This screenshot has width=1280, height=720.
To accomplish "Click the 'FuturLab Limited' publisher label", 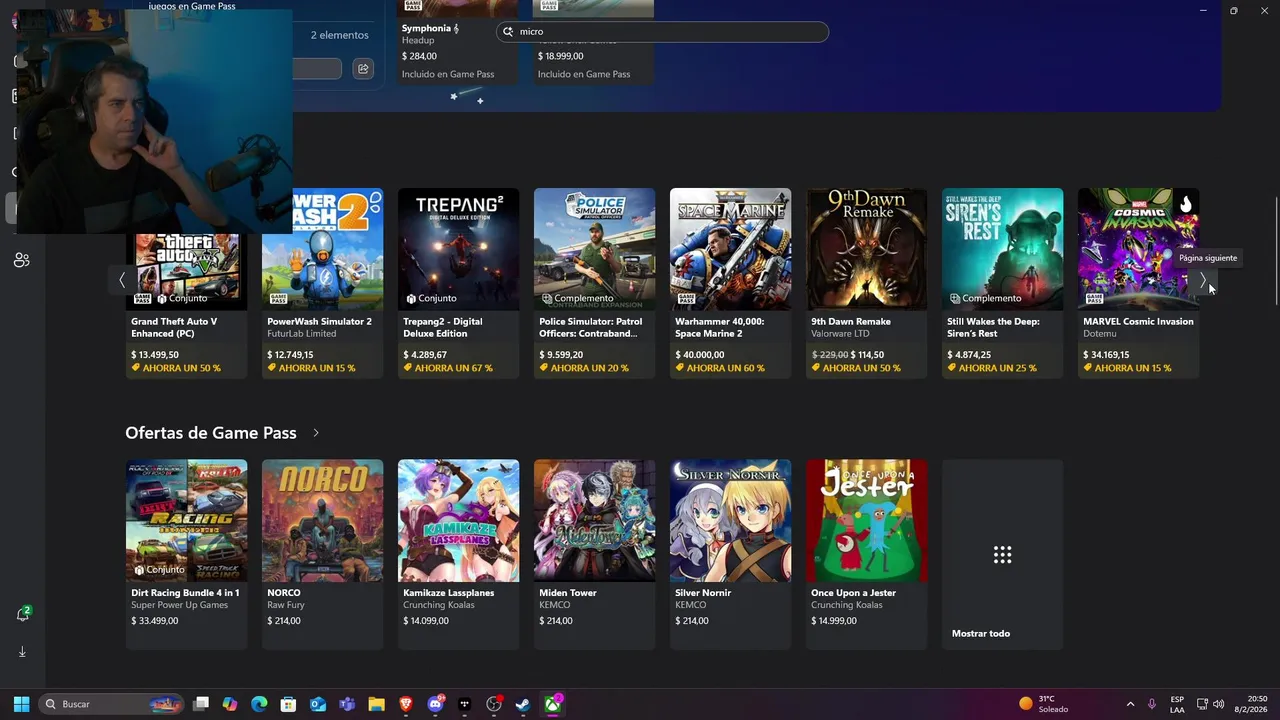I will click(x=302, y=334).
